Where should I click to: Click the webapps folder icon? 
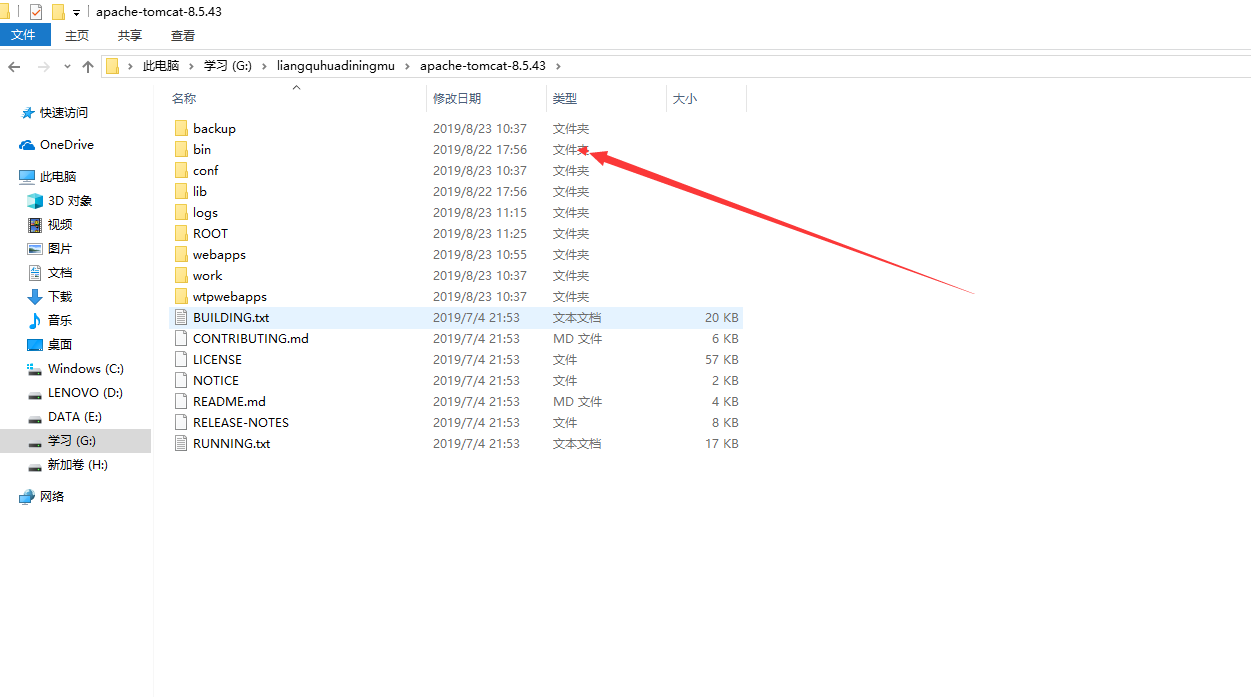[181, 254]
